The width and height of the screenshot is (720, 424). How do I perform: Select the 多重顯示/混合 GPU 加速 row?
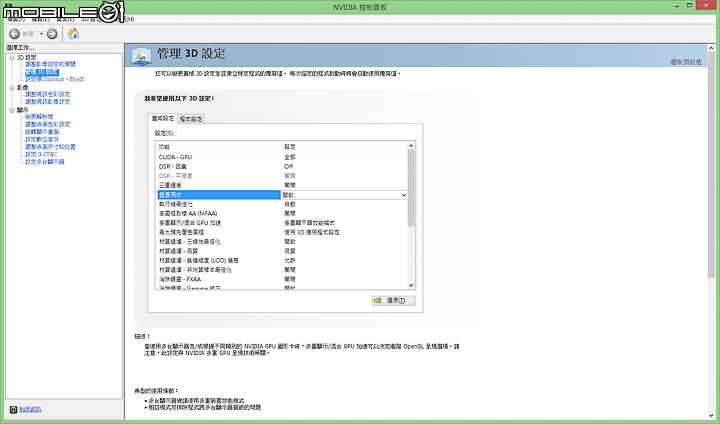click(282, 223)
